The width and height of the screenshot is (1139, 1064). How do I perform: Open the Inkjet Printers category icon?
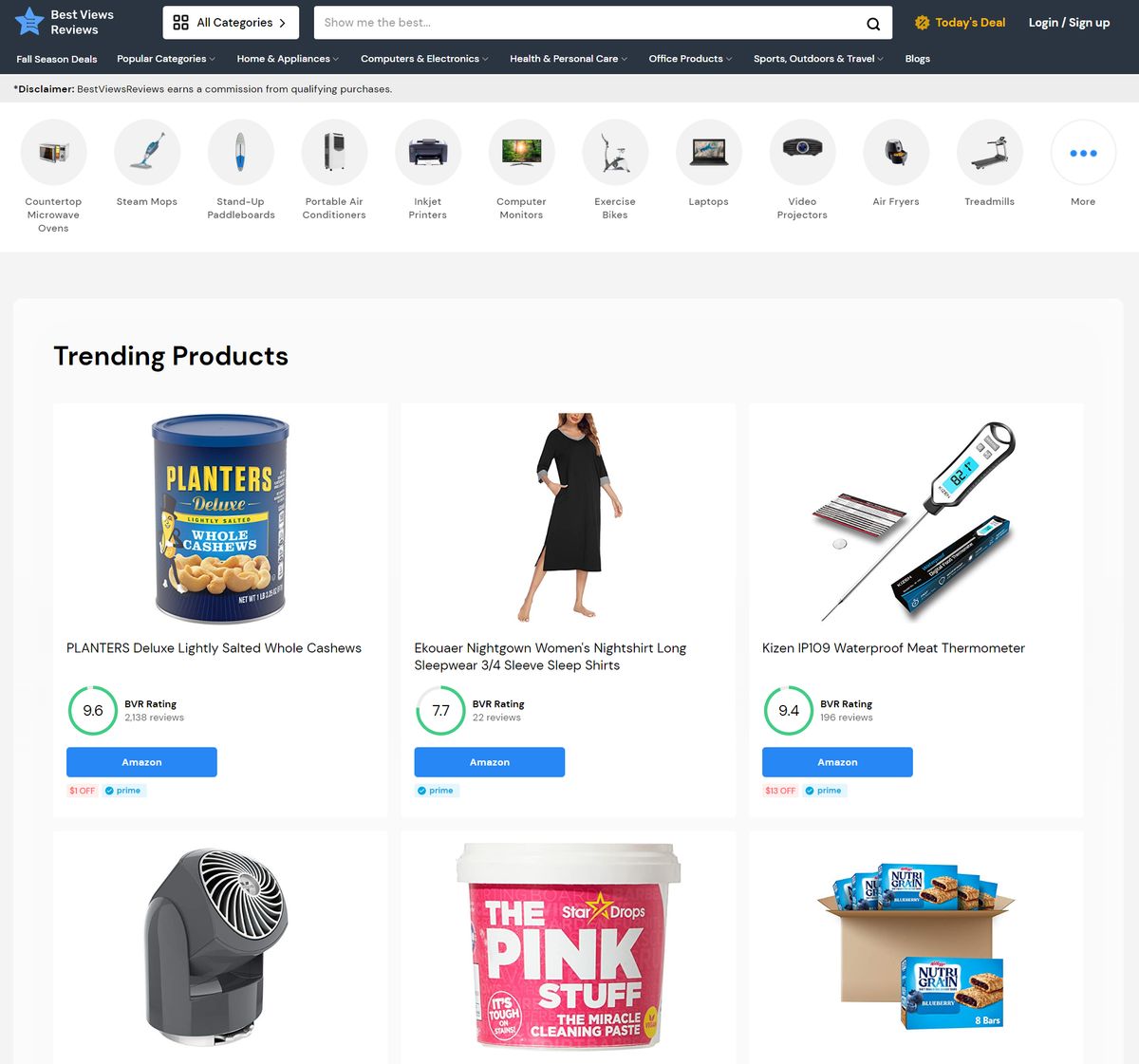tap(428, 152)
